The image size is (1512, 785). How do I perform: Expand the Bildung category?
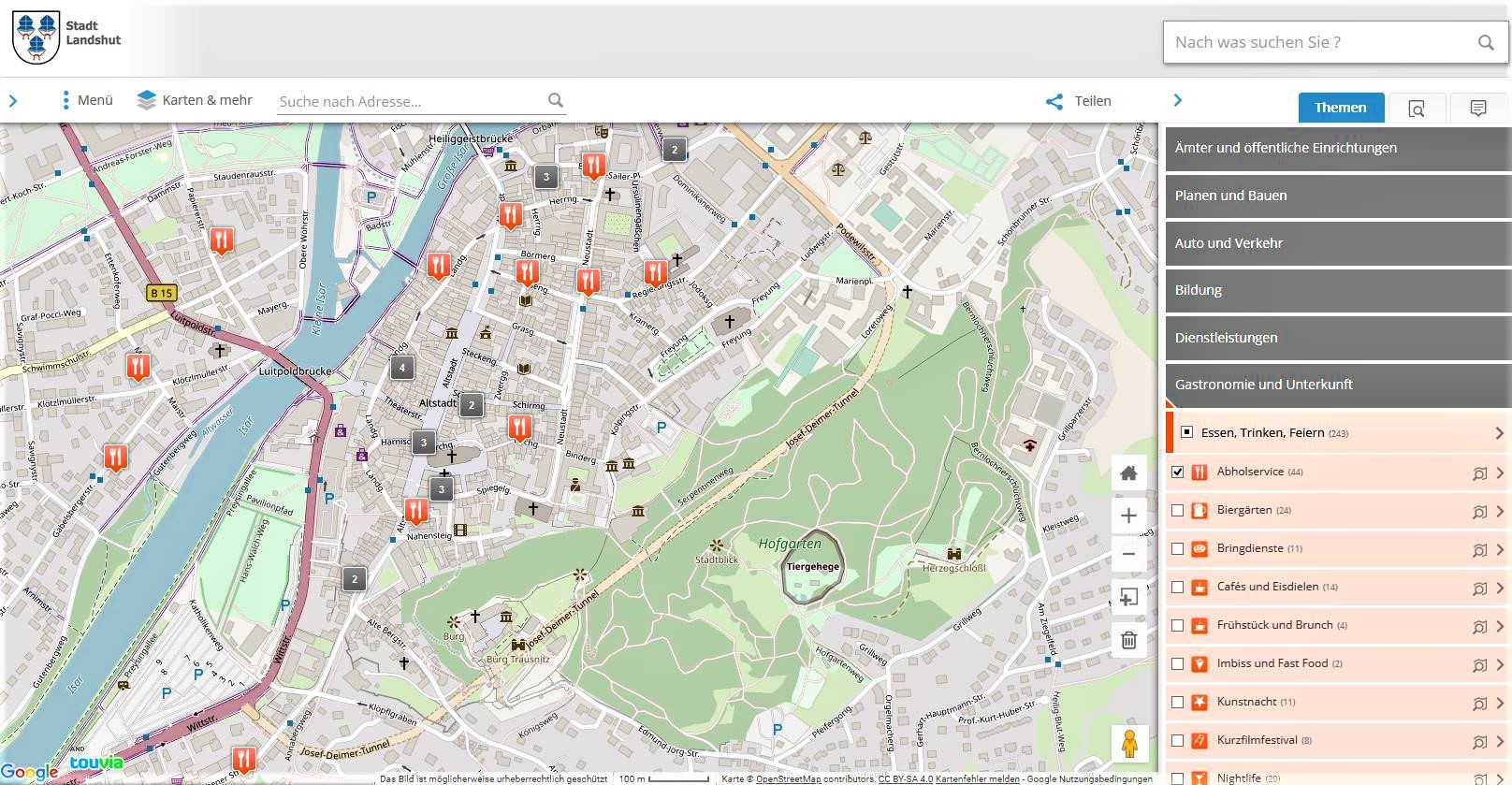tap(1337, 290)
